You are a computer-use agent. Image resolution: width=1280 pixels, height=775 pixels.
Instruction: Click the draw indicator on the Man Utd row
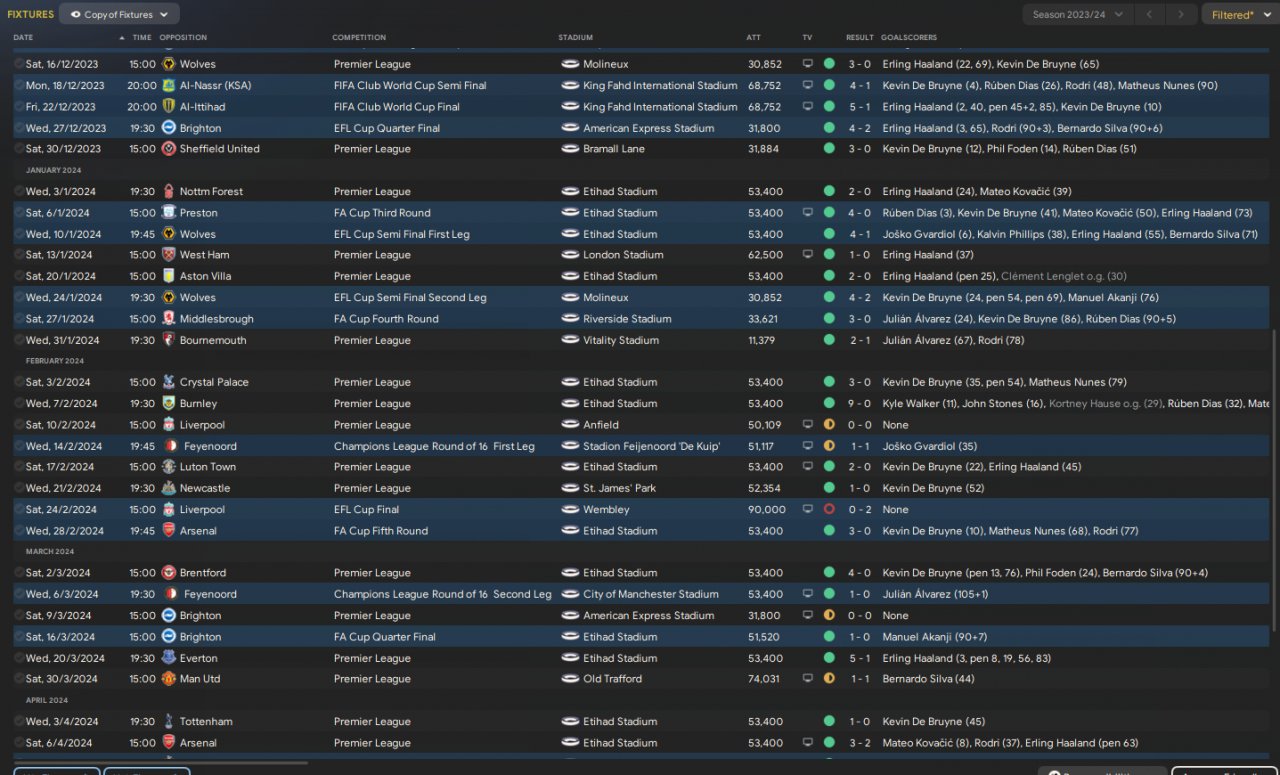point(829,679)
